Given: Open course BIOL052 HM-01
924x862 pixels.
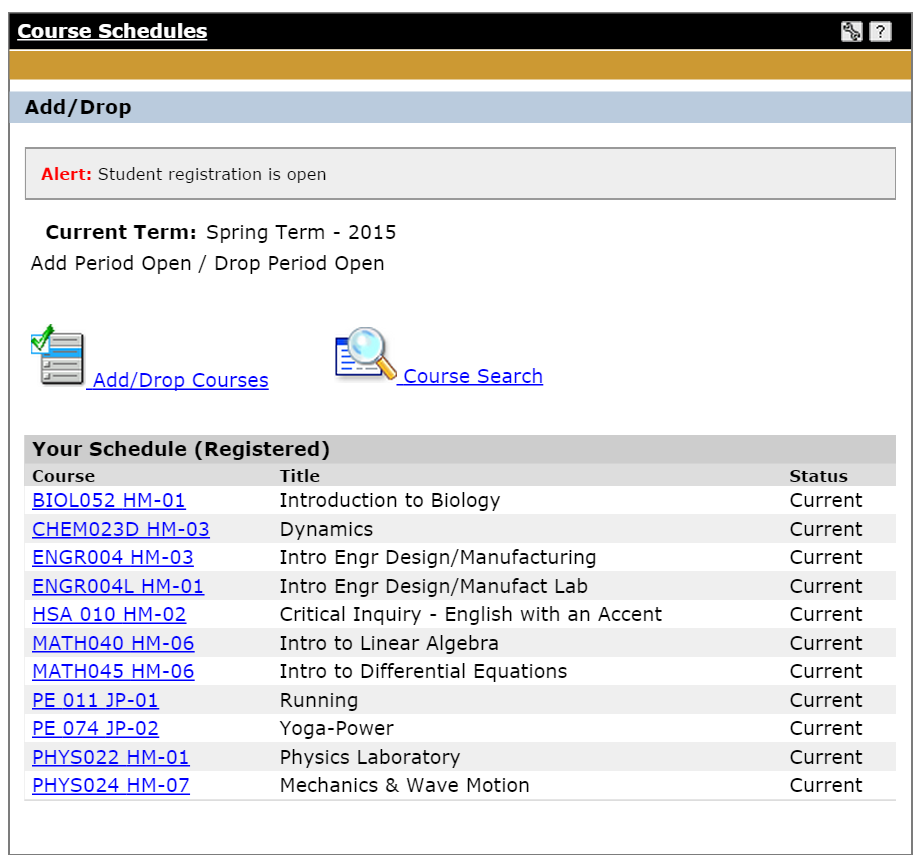Looking at the screenshot, I should click(108, 500).
